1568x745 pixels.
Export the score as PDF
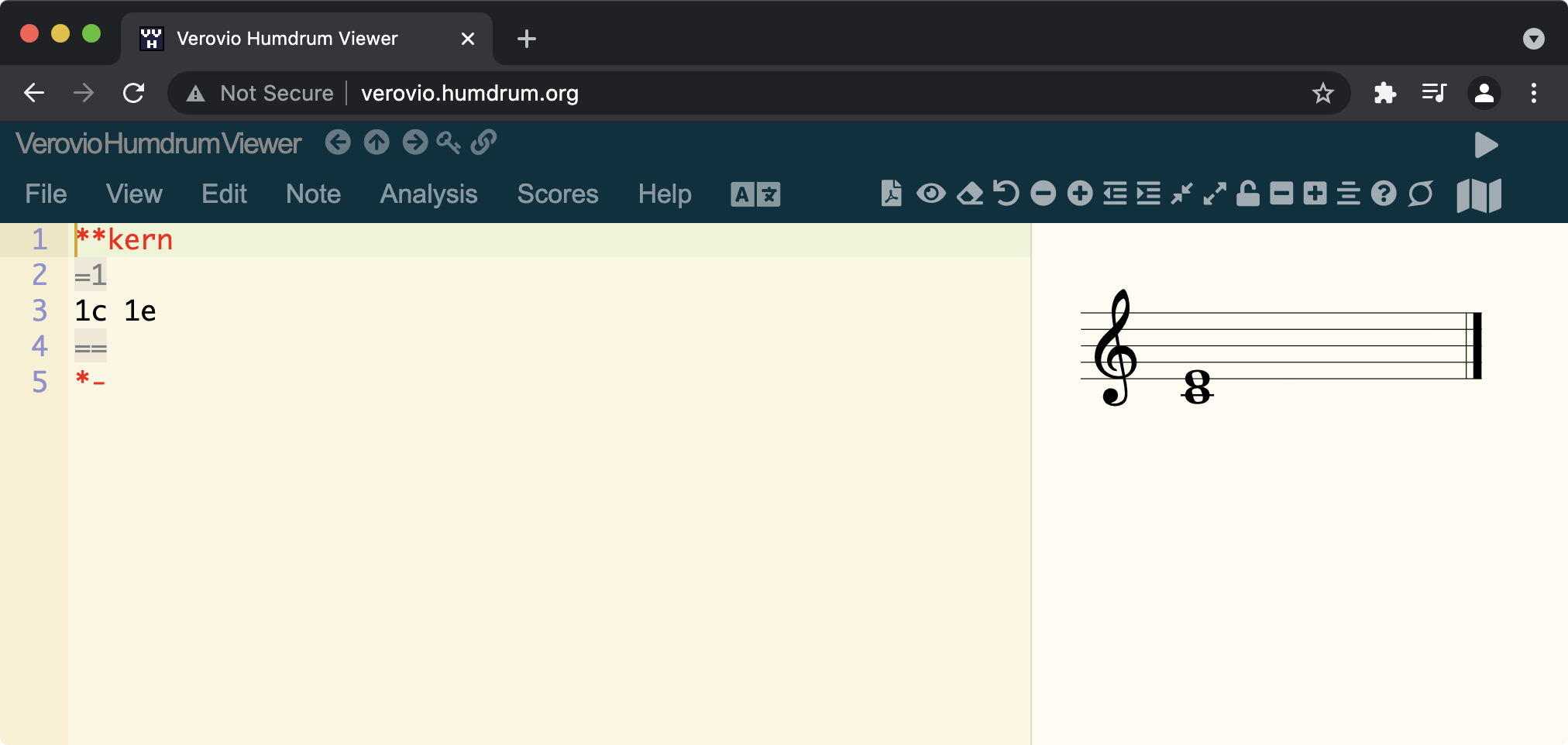(892, 194)
